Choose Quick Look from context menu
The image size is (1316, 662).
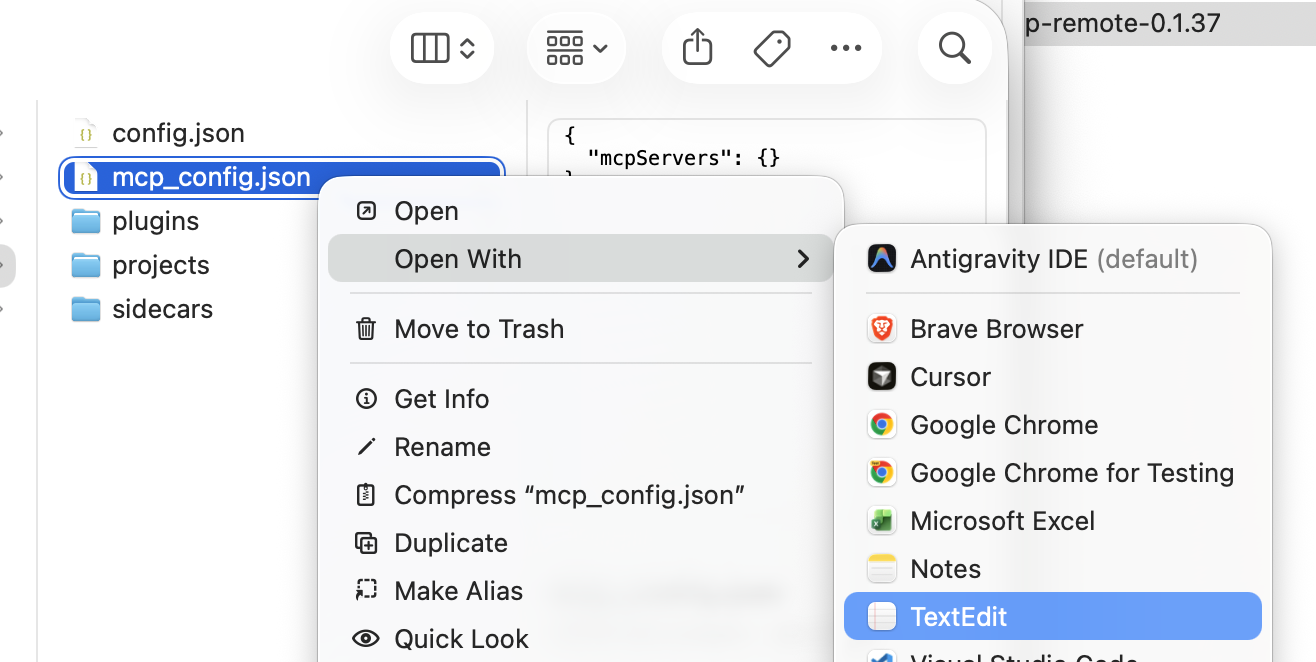(x=581, y=639)
